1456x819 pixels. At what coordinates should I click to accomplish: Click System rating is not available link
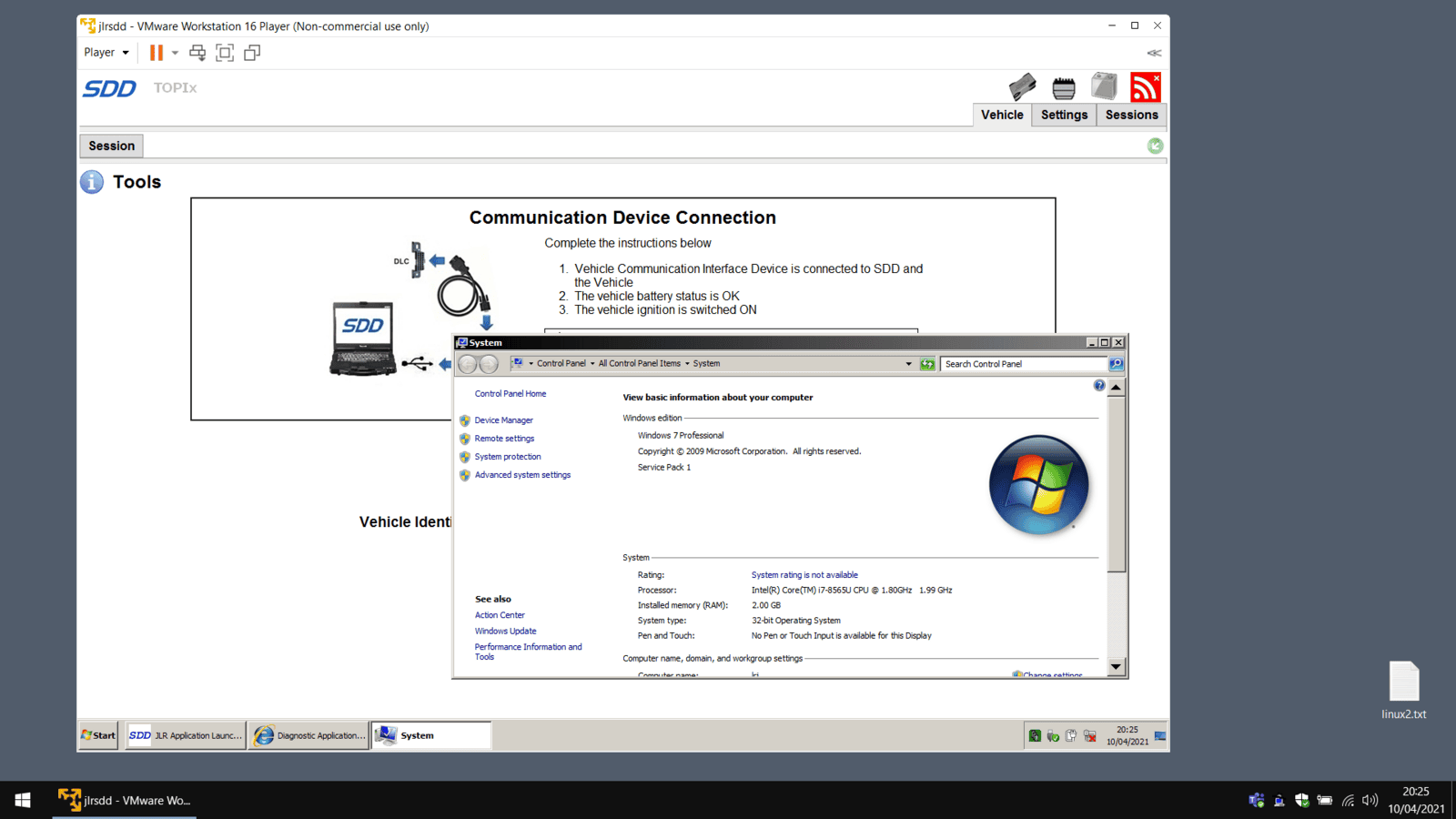804,575
